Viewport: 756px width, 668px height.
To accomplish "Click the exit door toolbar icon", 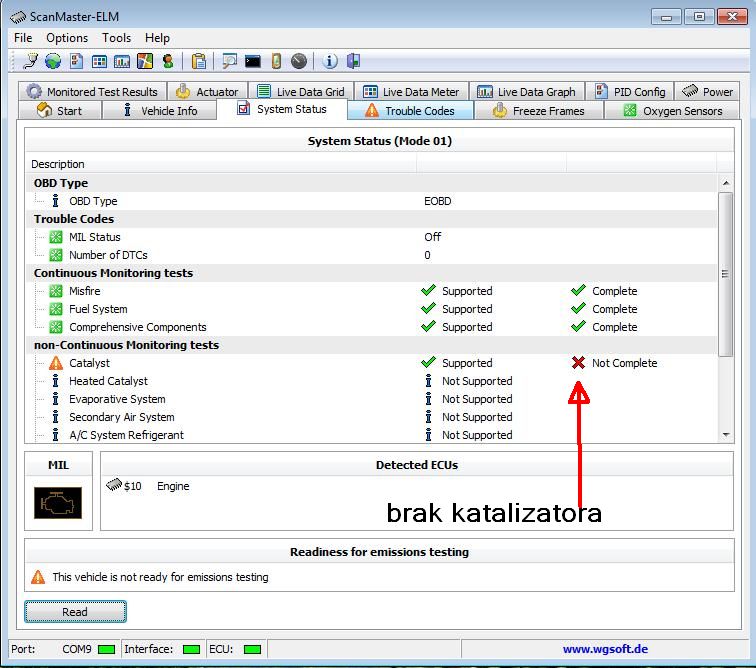I will point(353,61).
